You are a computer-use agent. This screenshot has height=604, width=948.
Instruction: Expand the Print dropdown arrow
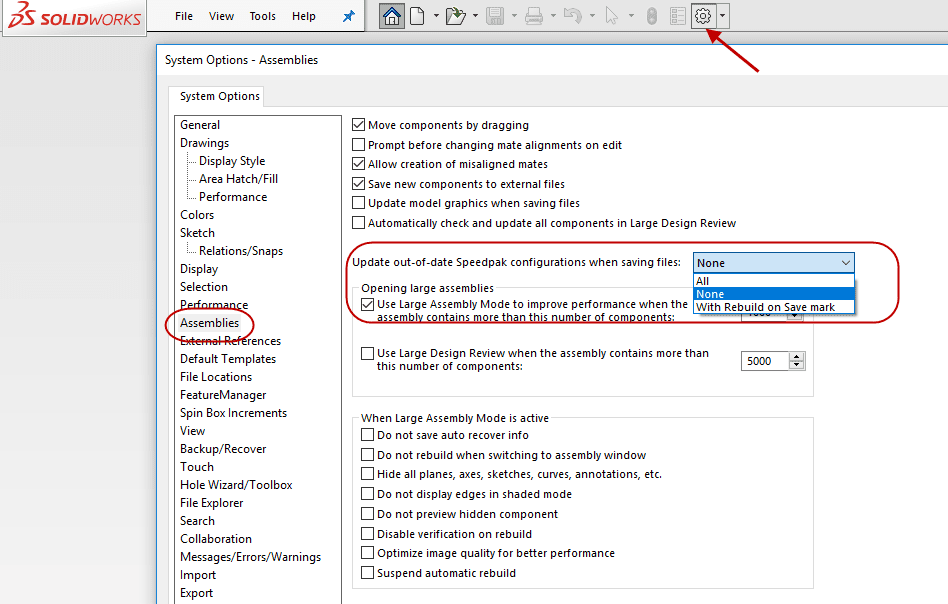553,16
